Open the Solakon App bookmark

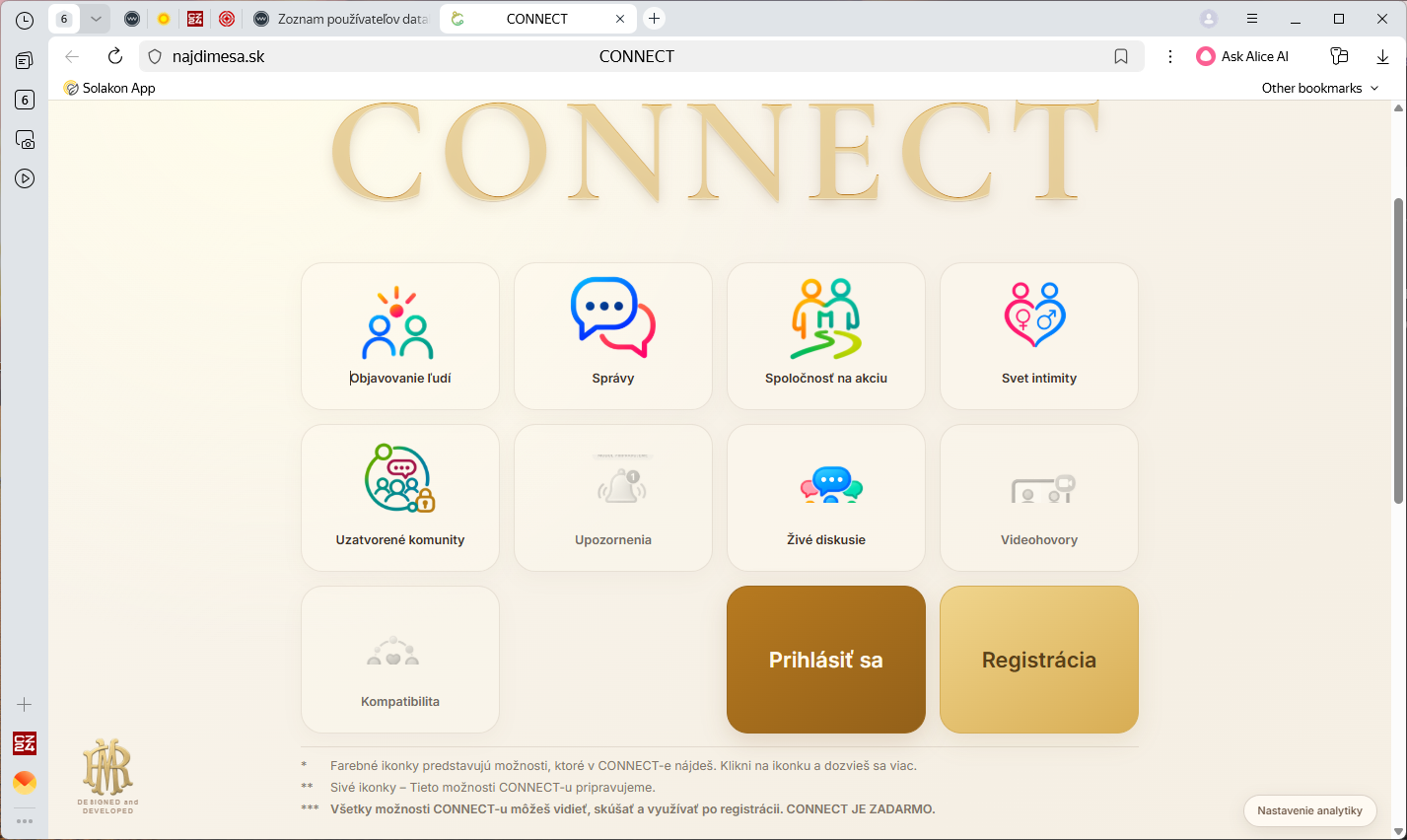click(109, 88)
